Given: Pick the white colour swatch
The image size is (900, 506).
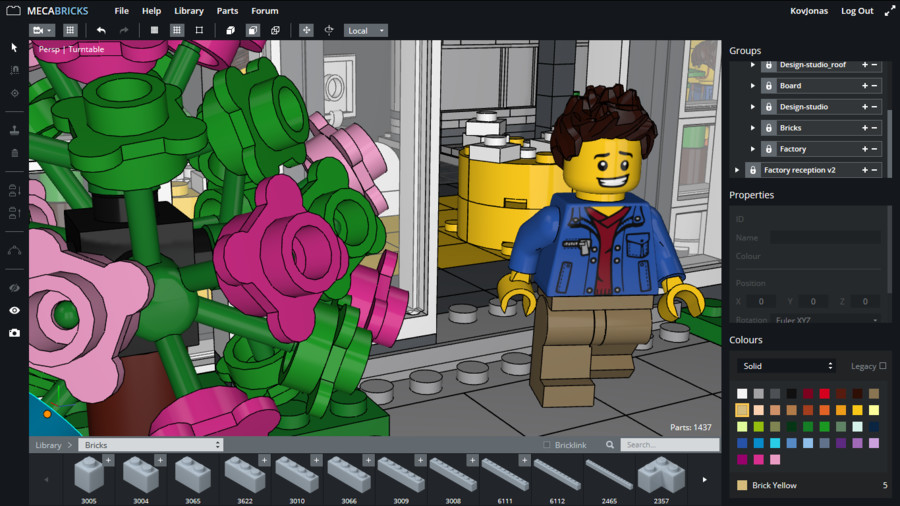Looking at the screenshot, I should click(742, 394).
